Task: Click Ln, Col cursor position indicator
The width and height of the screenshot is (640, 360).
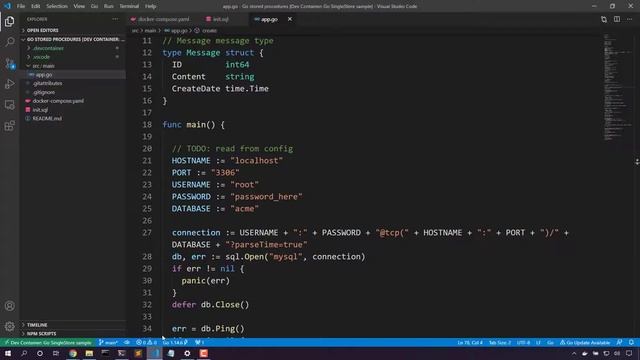Action: 470,342
